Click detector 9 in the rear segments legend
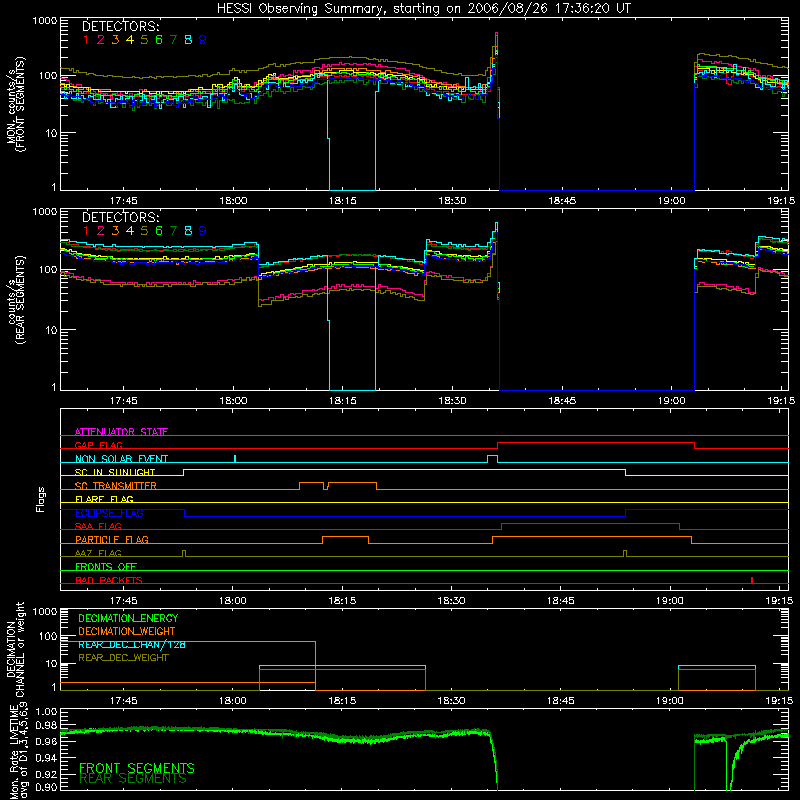 coord(203,231)
